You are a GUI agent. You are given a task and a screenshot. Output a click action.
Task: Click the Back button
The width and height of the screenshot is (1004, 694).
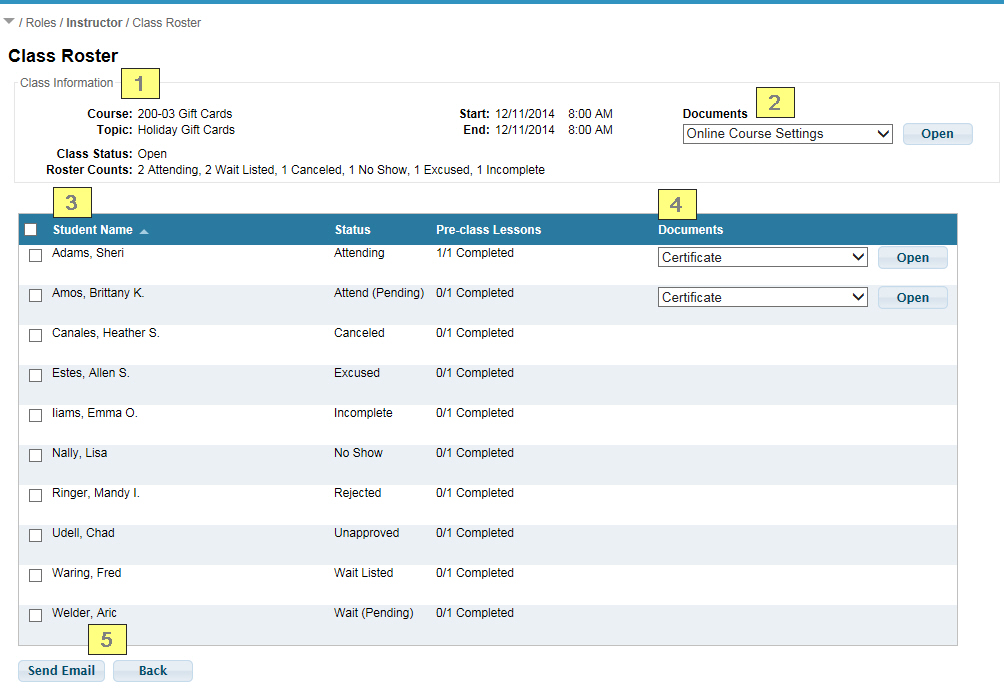153,671
